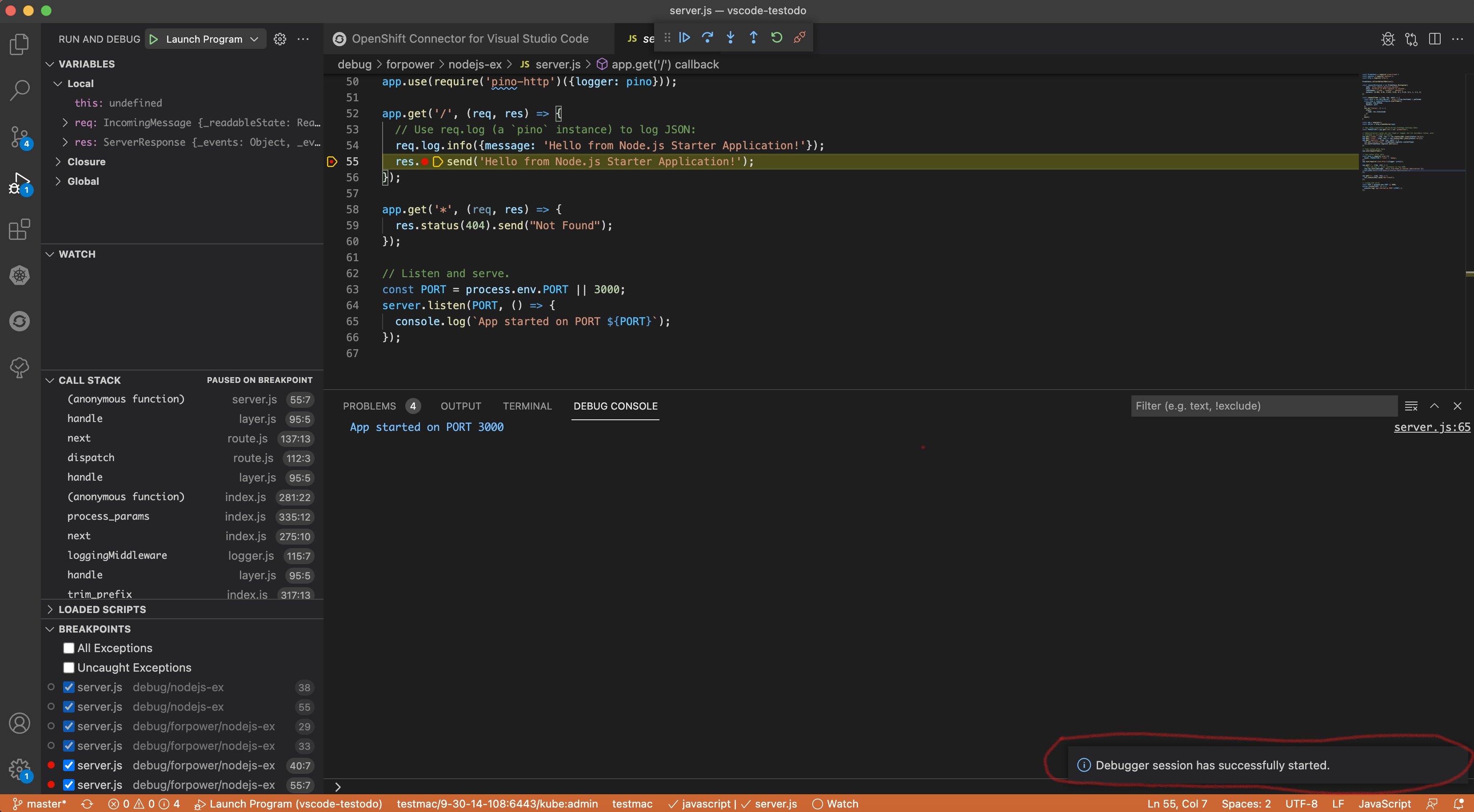Screen dimensions: 1474x812
Task: Open the OpenShift view in activity bar
Action: coord(20,321)
